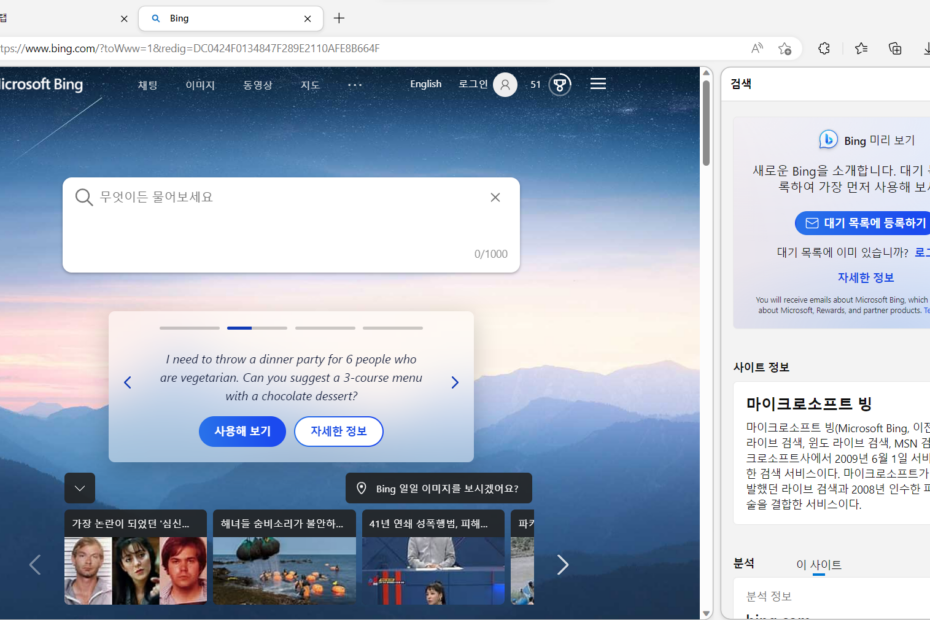Screen dimensions: 930x620
Task: Select the first carousel progress bar
Action: pyautogui.click(x=189, y=328)
